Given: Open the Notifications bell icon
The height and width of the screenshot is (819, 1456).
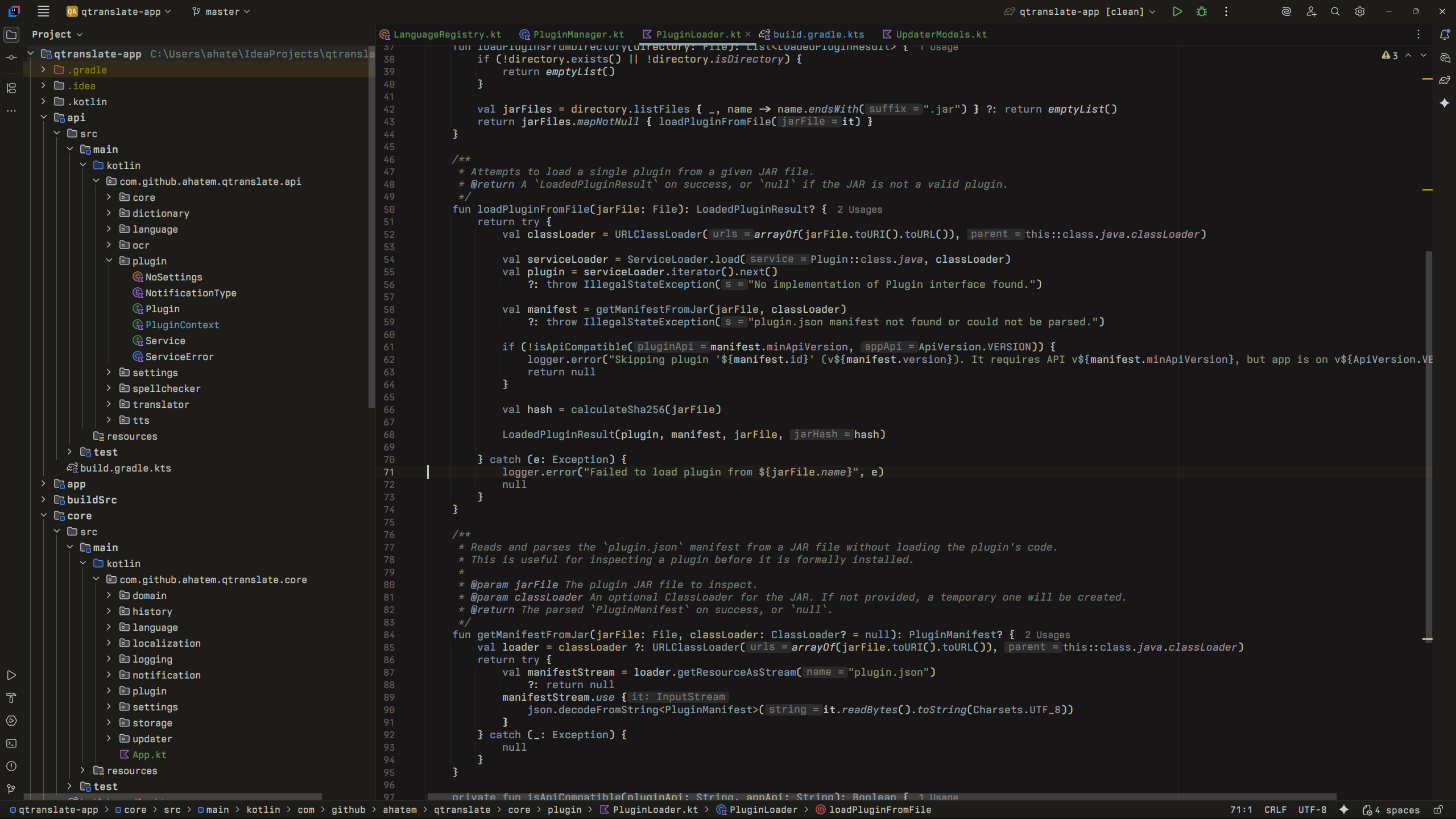Looking at the screenshot, I should 1445,35.
